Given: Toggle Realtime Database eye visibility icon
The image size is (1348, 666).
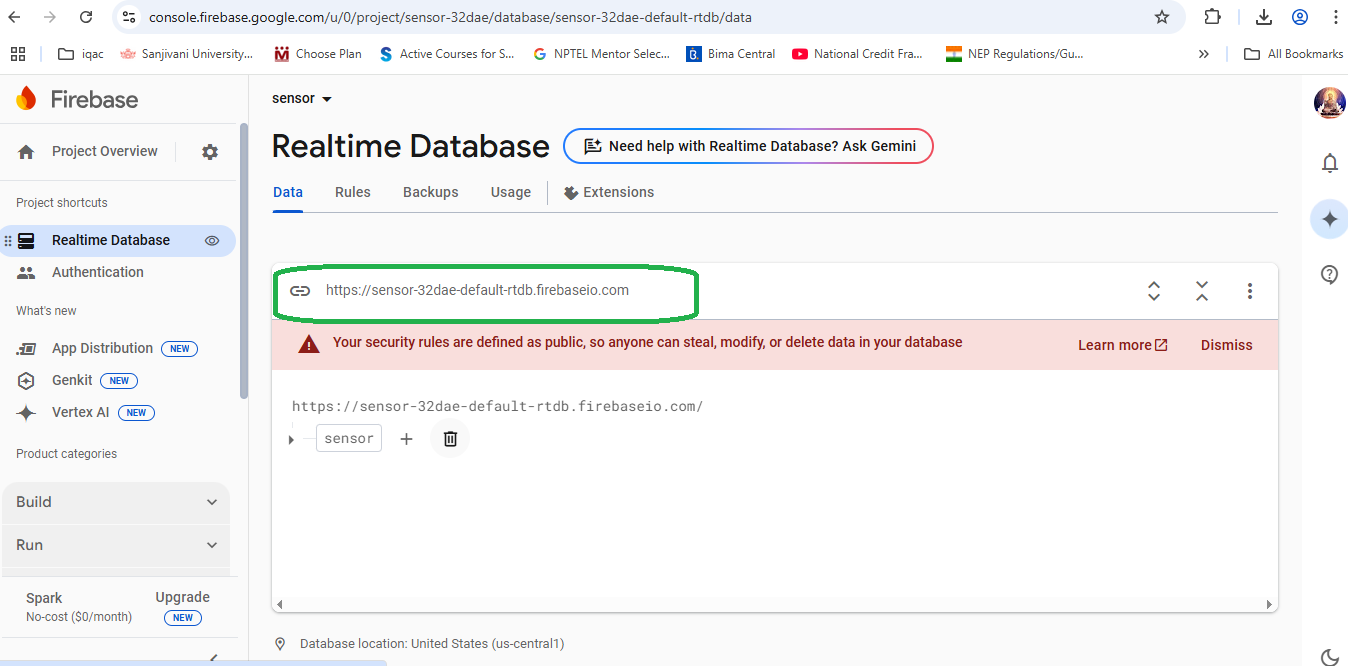Looking at the screenshot, I should pyautogui.click(x=212, y=240).
